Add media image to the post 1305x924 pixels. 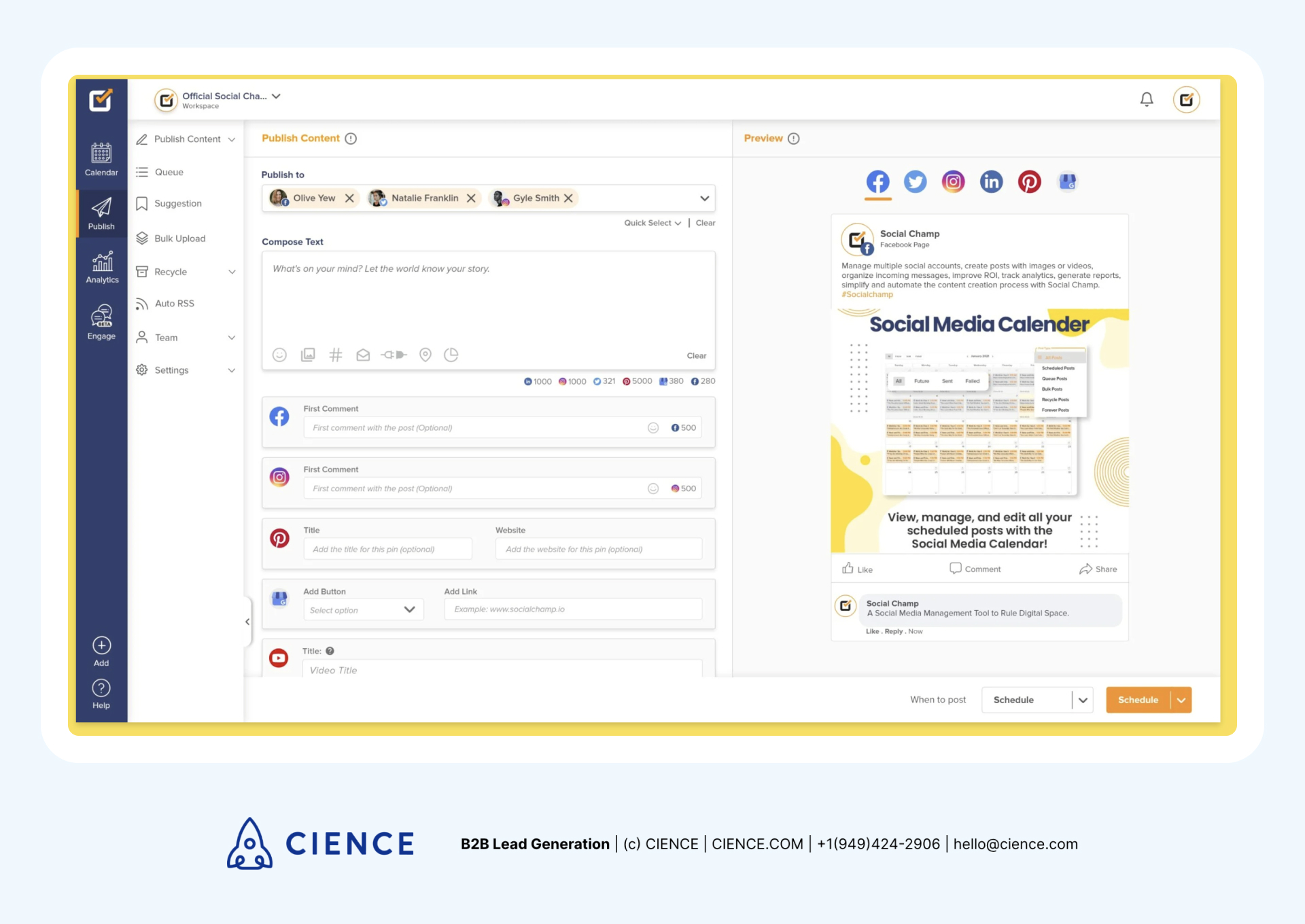308,355
